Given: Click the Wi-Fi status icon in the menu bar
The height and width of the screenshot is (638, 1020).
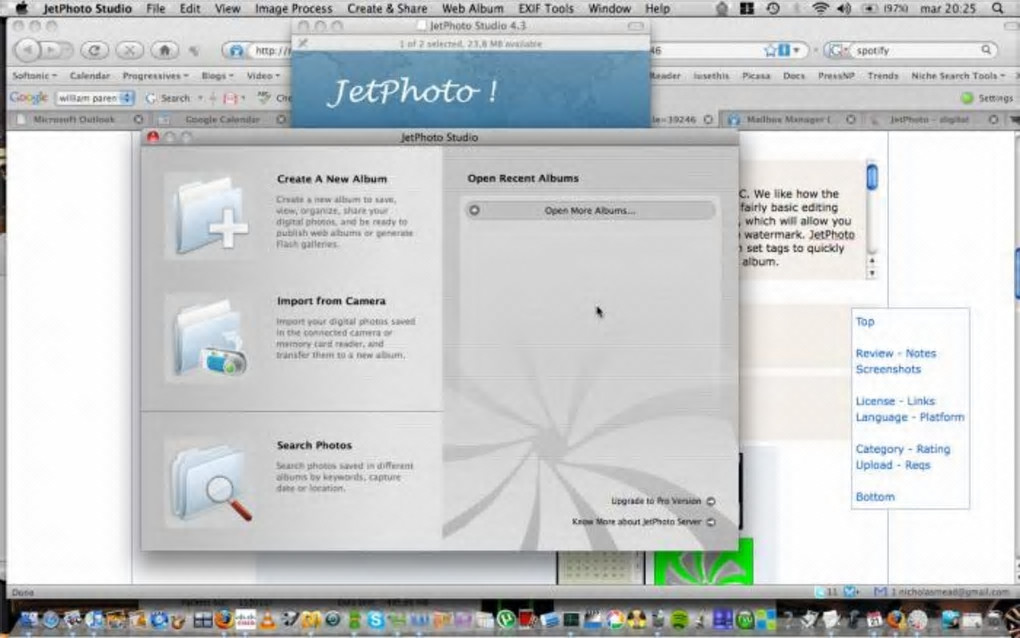Looking at the screenshot, I should [820, 8].
